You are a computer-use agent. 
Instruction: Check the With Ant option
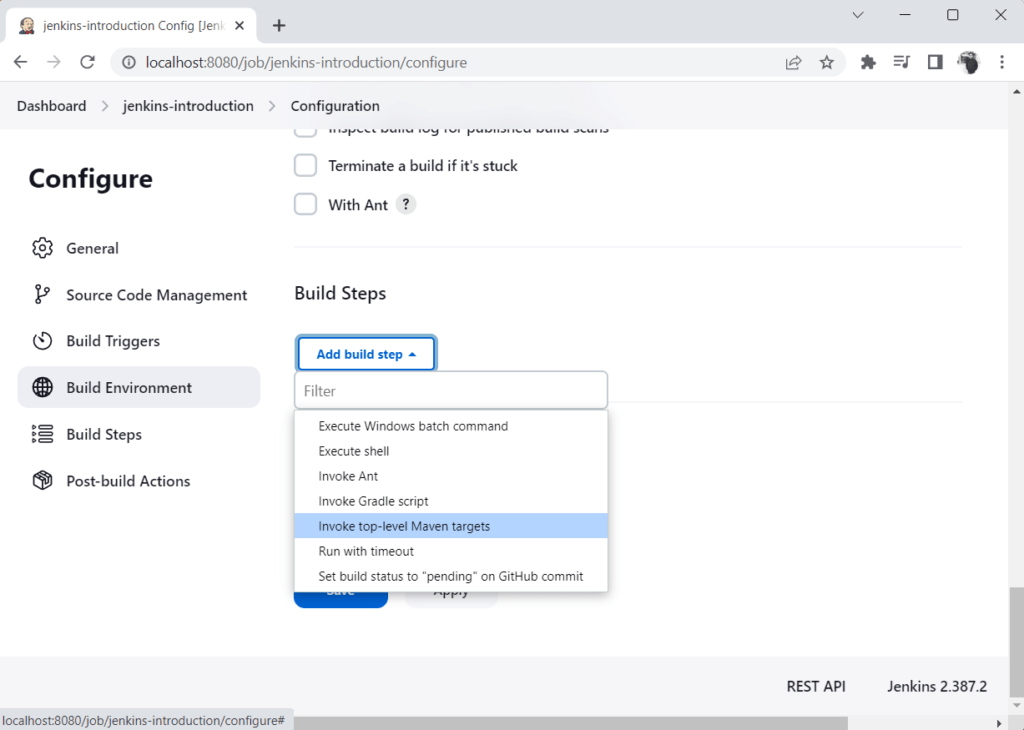click(305, 204)
